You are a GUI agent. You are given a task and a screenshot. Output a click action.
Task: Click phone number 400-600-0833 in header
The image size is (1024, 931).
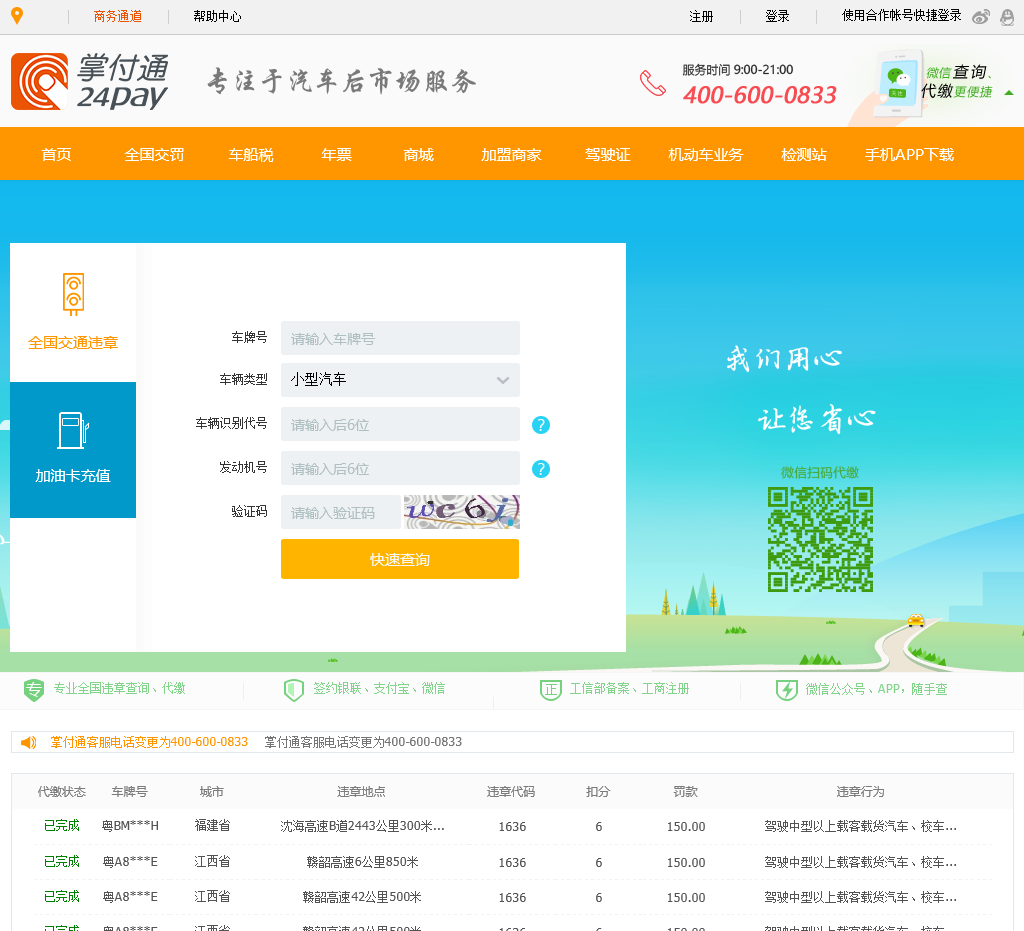[760, 95]
